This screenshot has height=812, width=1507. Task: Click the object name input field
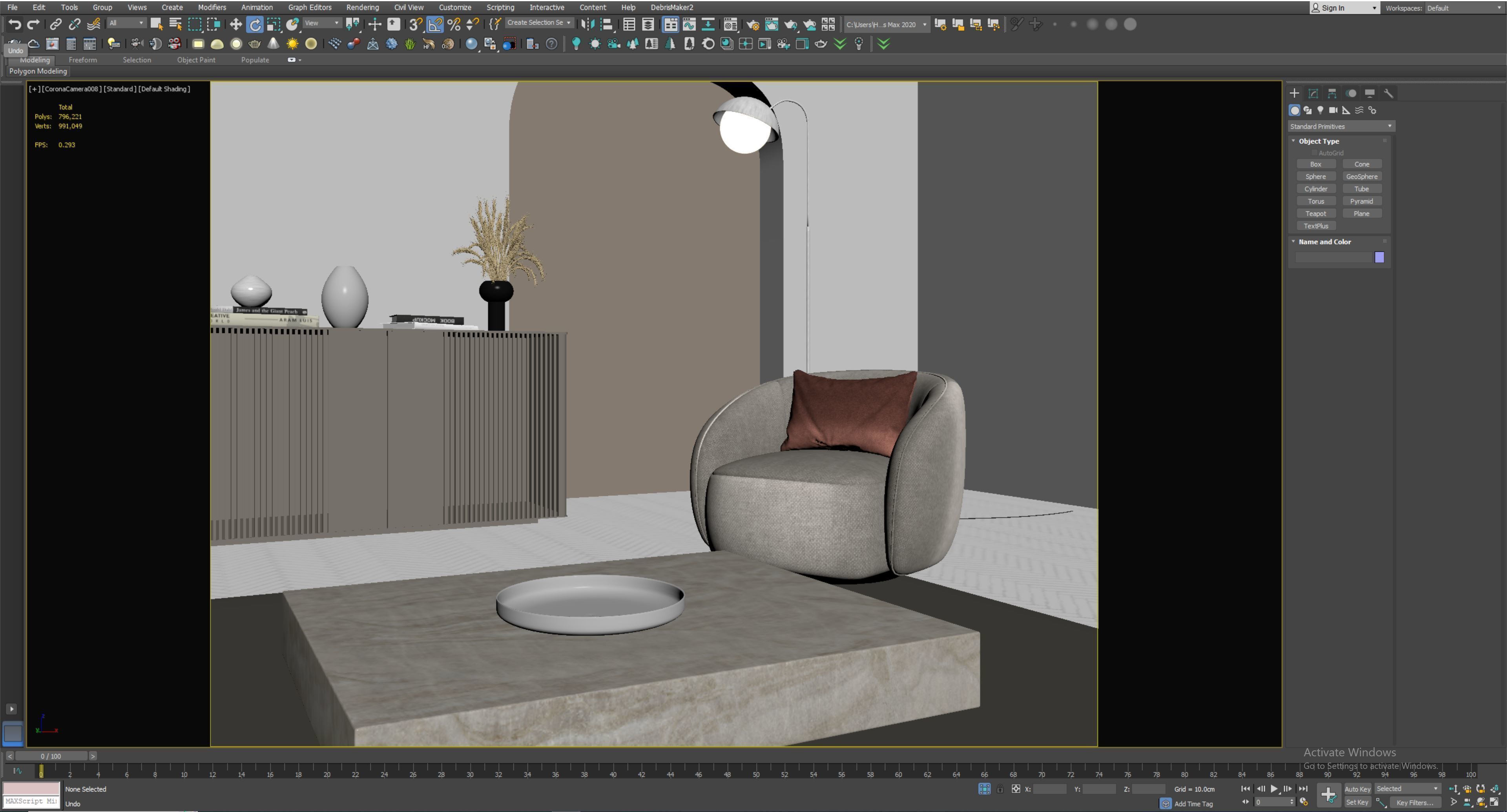click(1333, 257)
